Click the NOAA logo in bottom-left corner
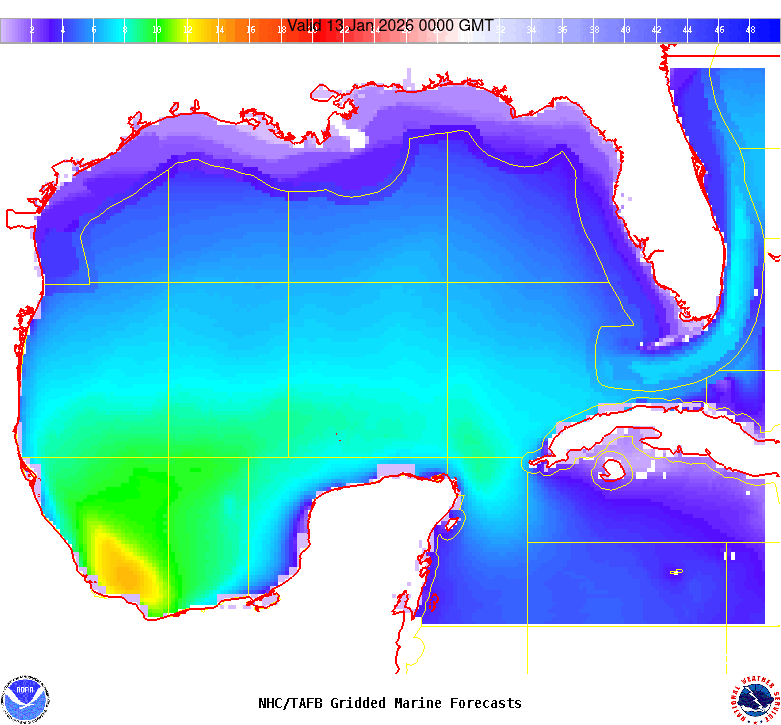781x725 pixels. point(25,698)
